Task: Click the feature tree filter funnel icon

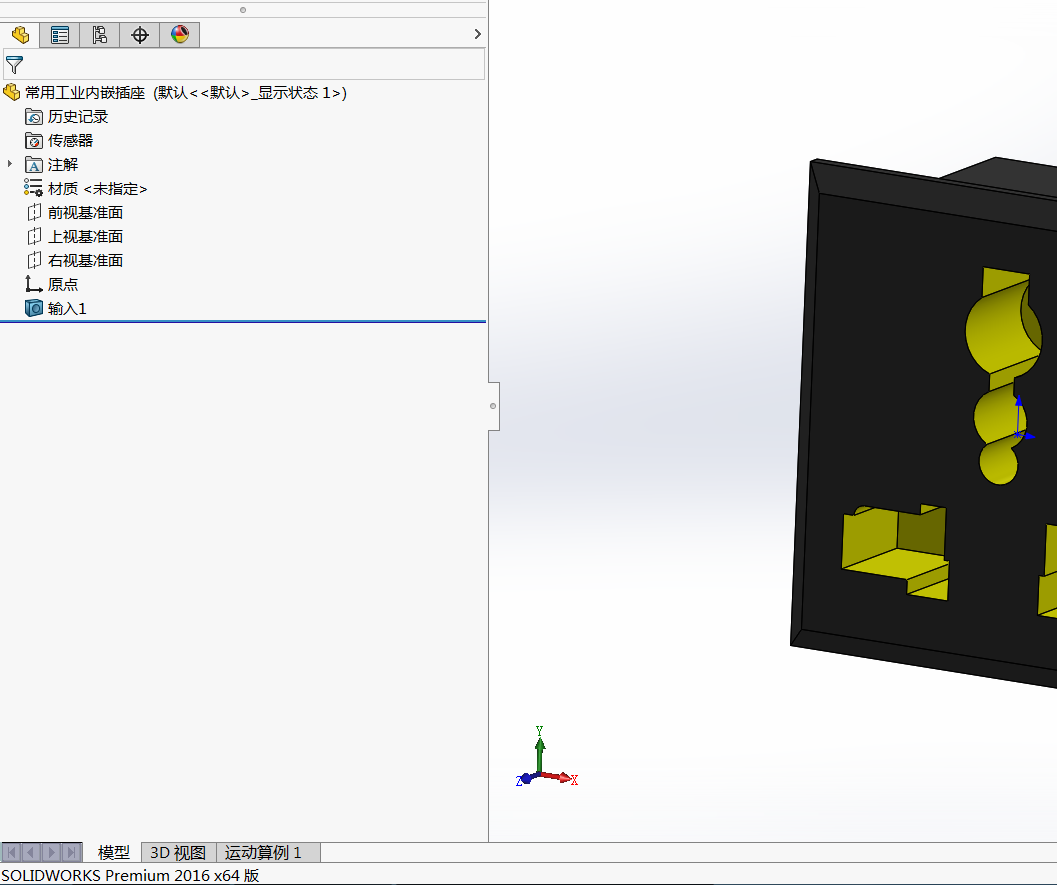Action: pos(14,65)
